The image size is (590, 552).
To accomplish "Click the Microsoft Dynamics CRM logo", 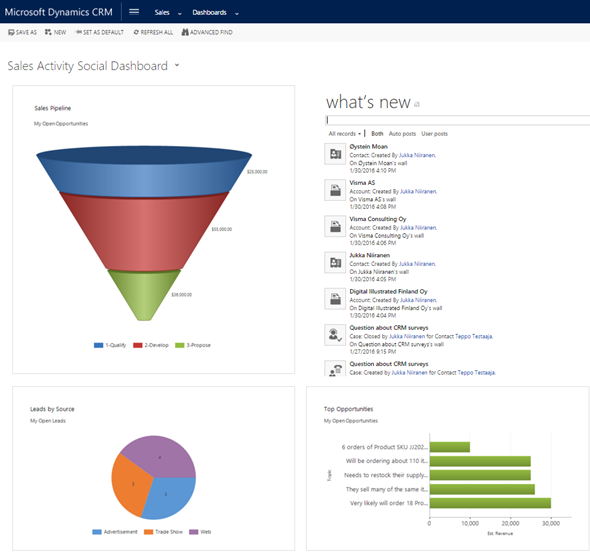I will (58, 12).
